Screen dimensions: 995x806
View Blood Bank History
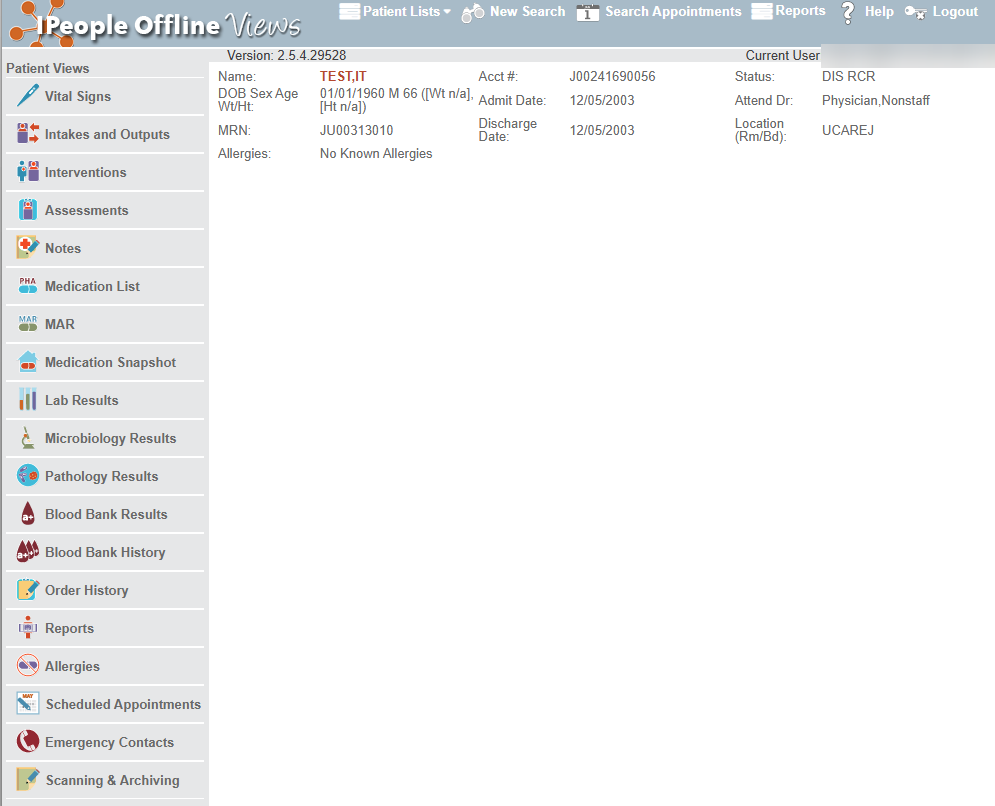pyautogui.click(x=105, y=552)
